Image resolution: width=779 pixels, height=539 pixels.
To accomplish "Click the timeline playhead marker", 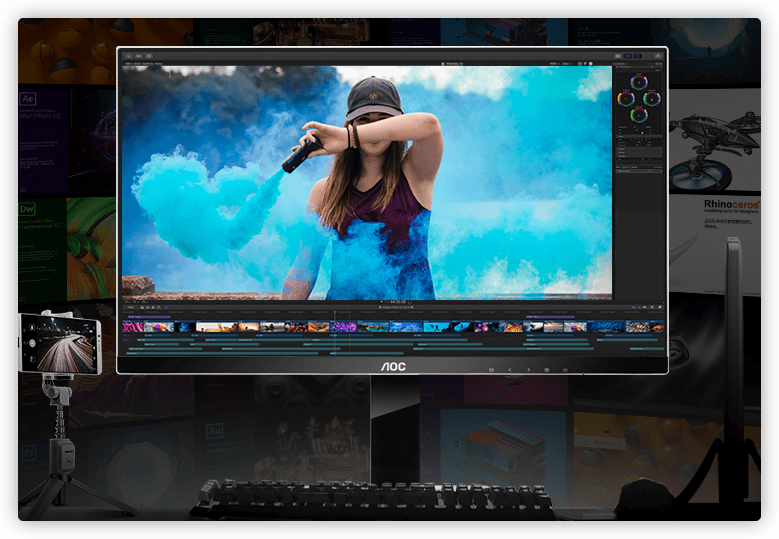I will pyautogui.click(x=335, y=312).
